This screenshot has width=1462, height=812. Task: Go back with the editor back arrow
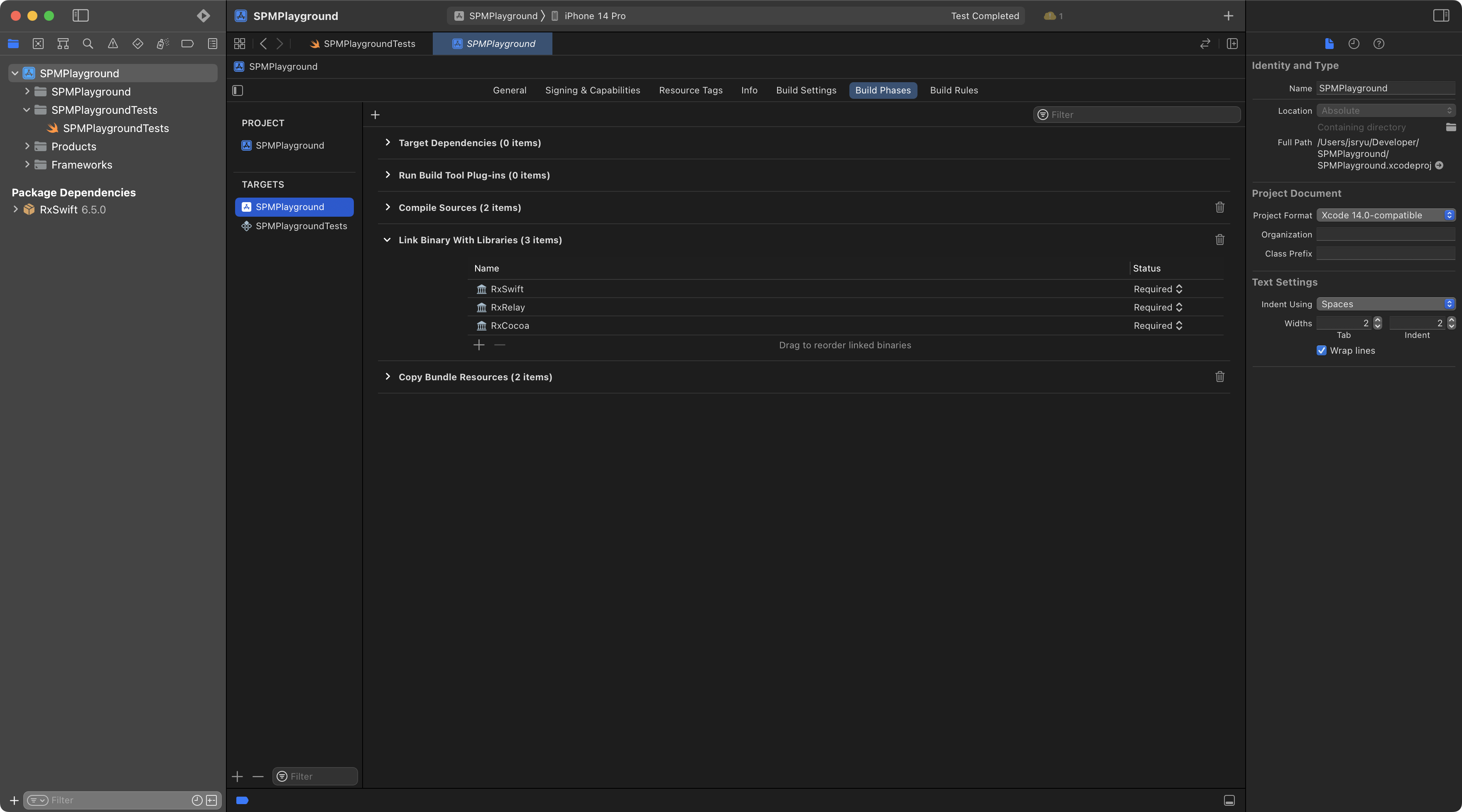(263, 44)
